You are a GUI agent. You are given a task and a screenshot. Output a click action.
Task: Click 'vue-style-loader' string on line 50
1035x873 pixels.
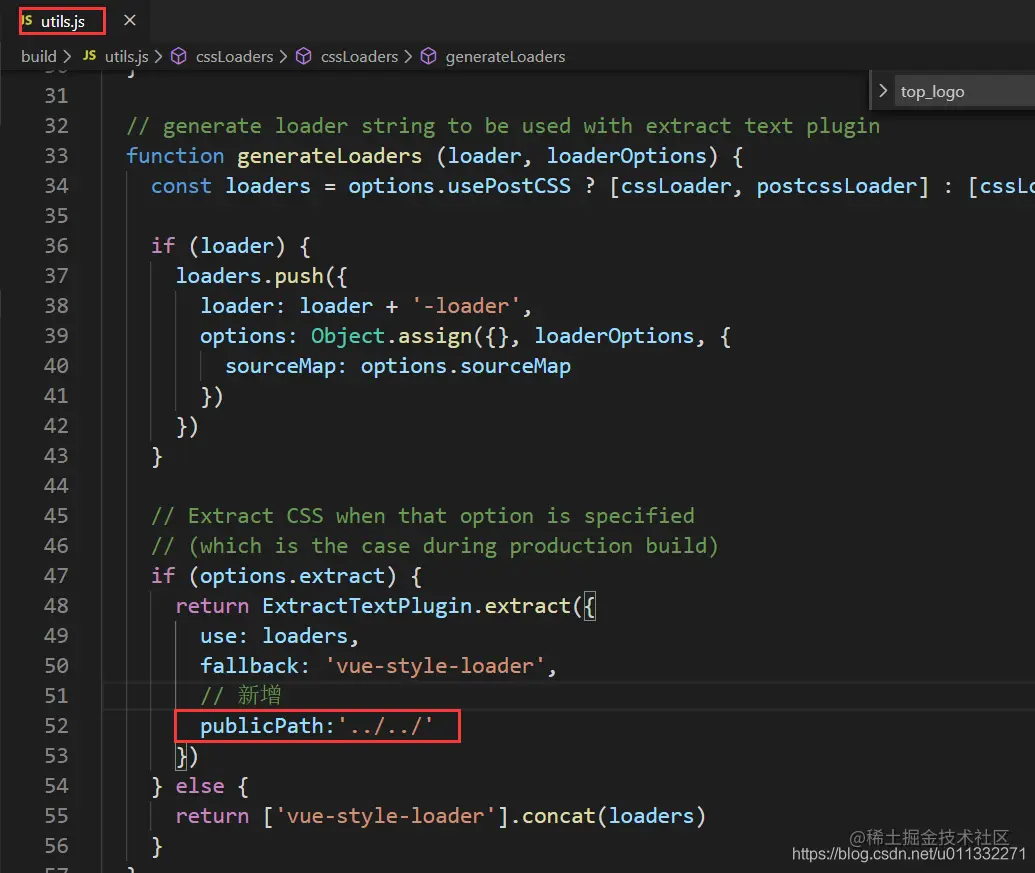pyautogui.click(x=434, y=666)
